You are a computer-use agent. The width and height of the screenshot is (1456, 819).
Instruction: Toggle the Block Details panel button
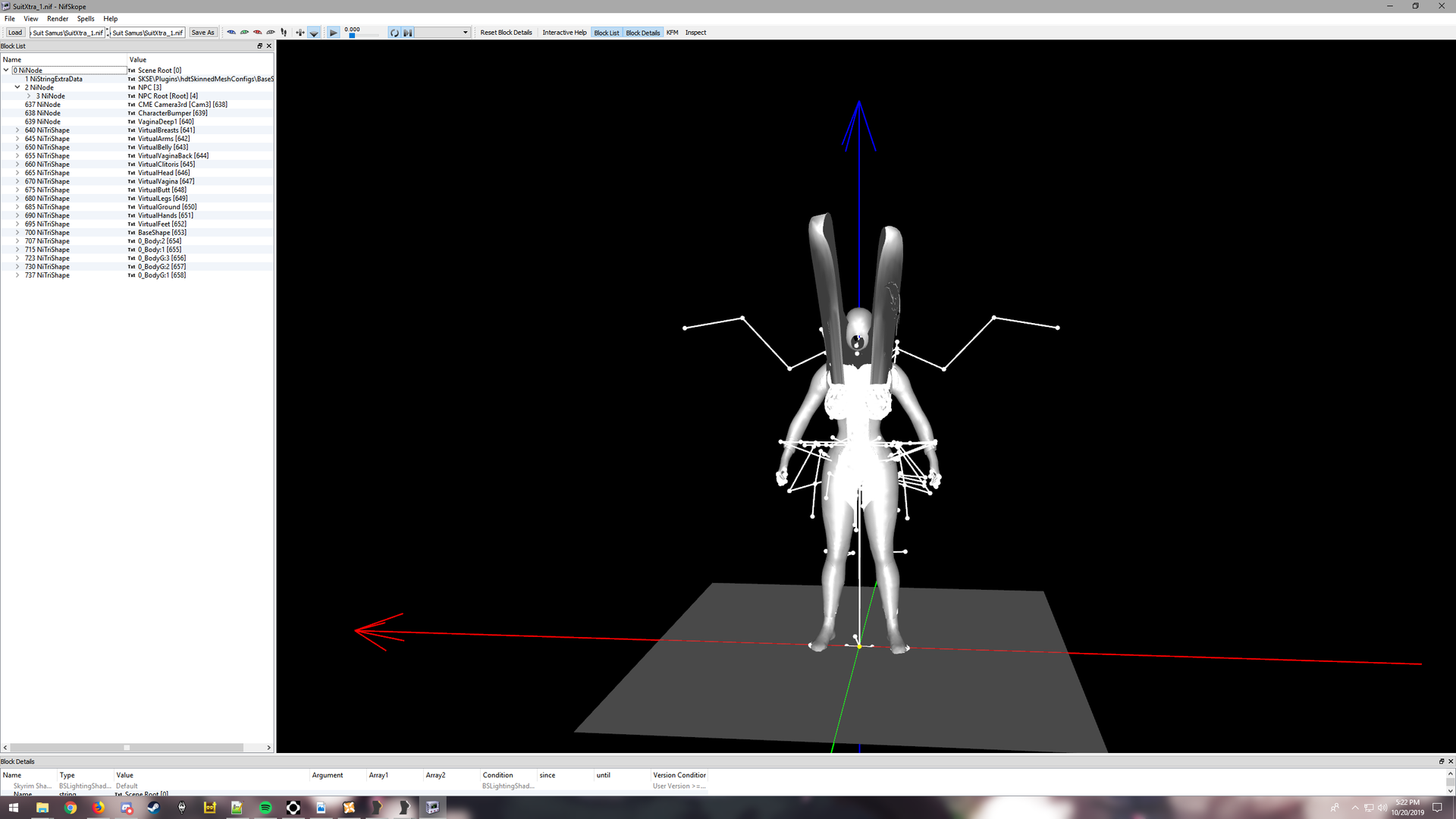click(x=643, y=33)
